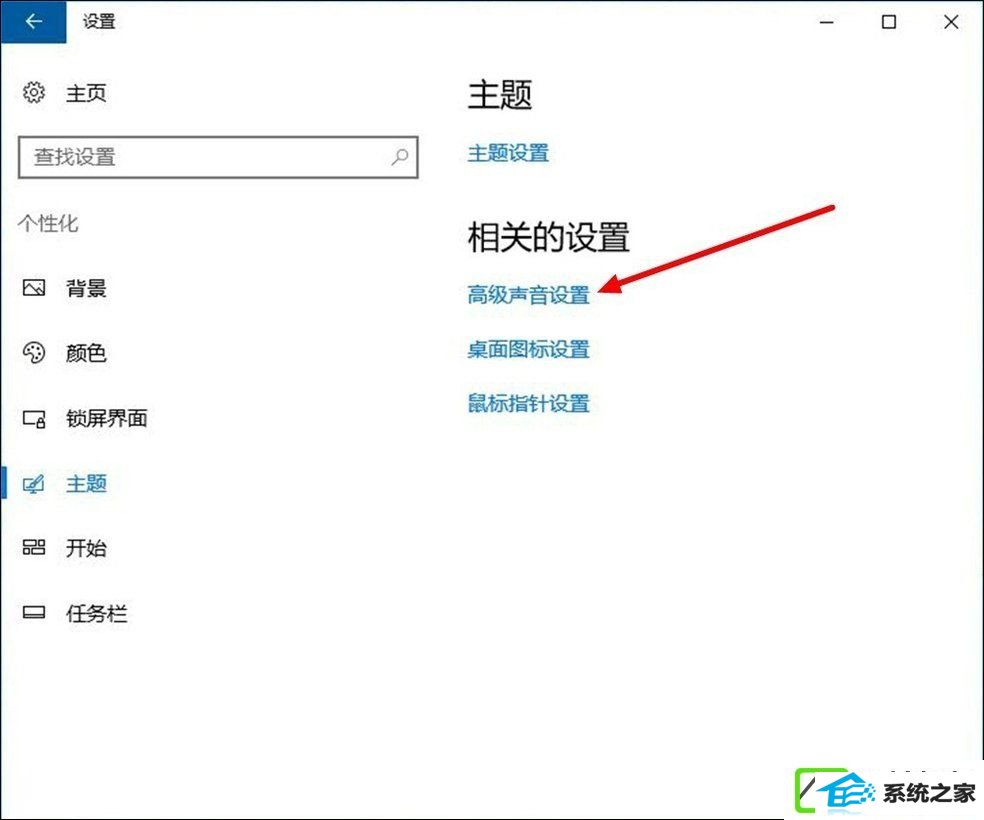Open the 颜色 section

[x=86, y=353]
